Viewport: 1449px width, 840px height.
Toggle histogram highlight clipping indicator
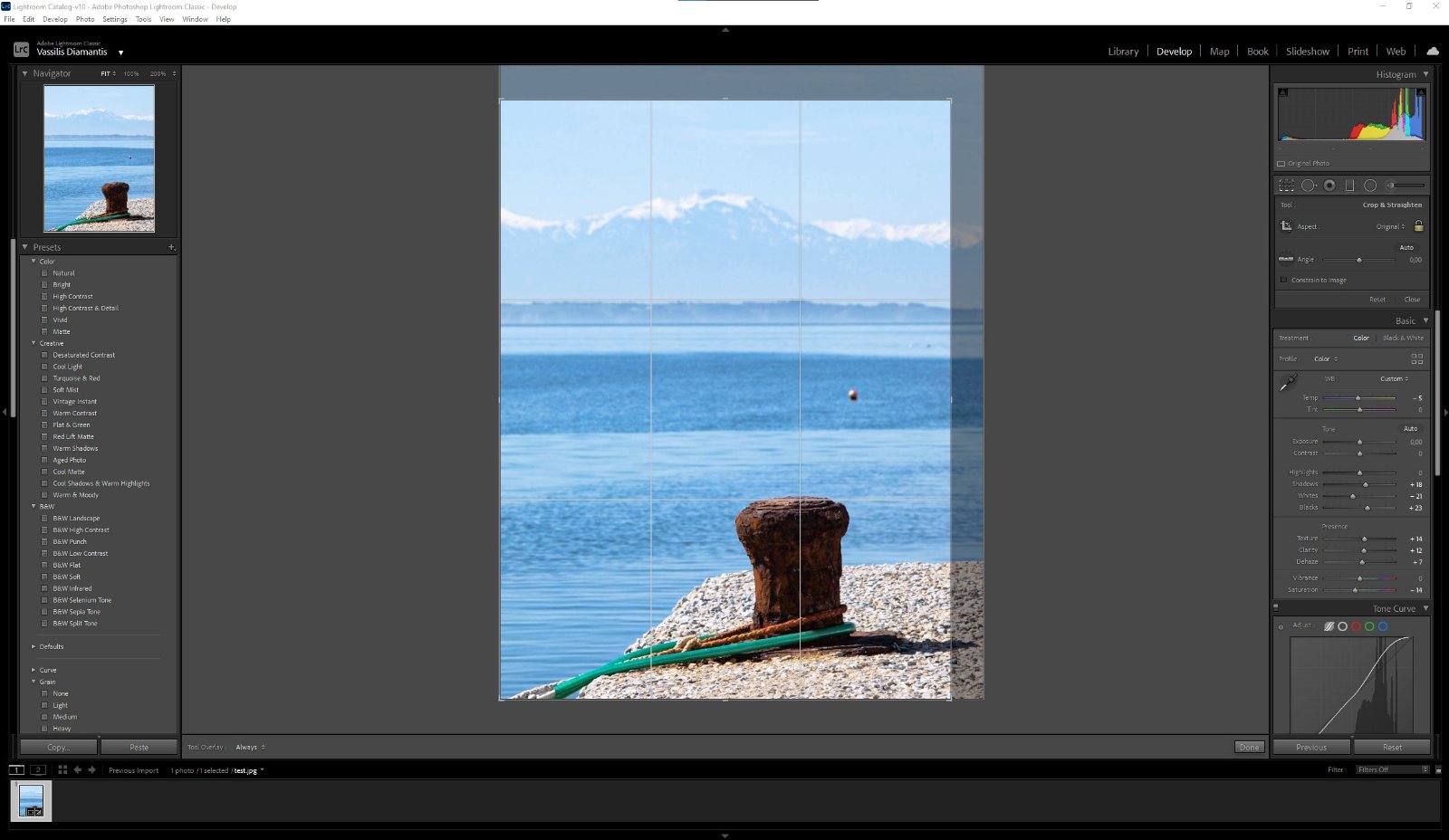[1421, 92]
